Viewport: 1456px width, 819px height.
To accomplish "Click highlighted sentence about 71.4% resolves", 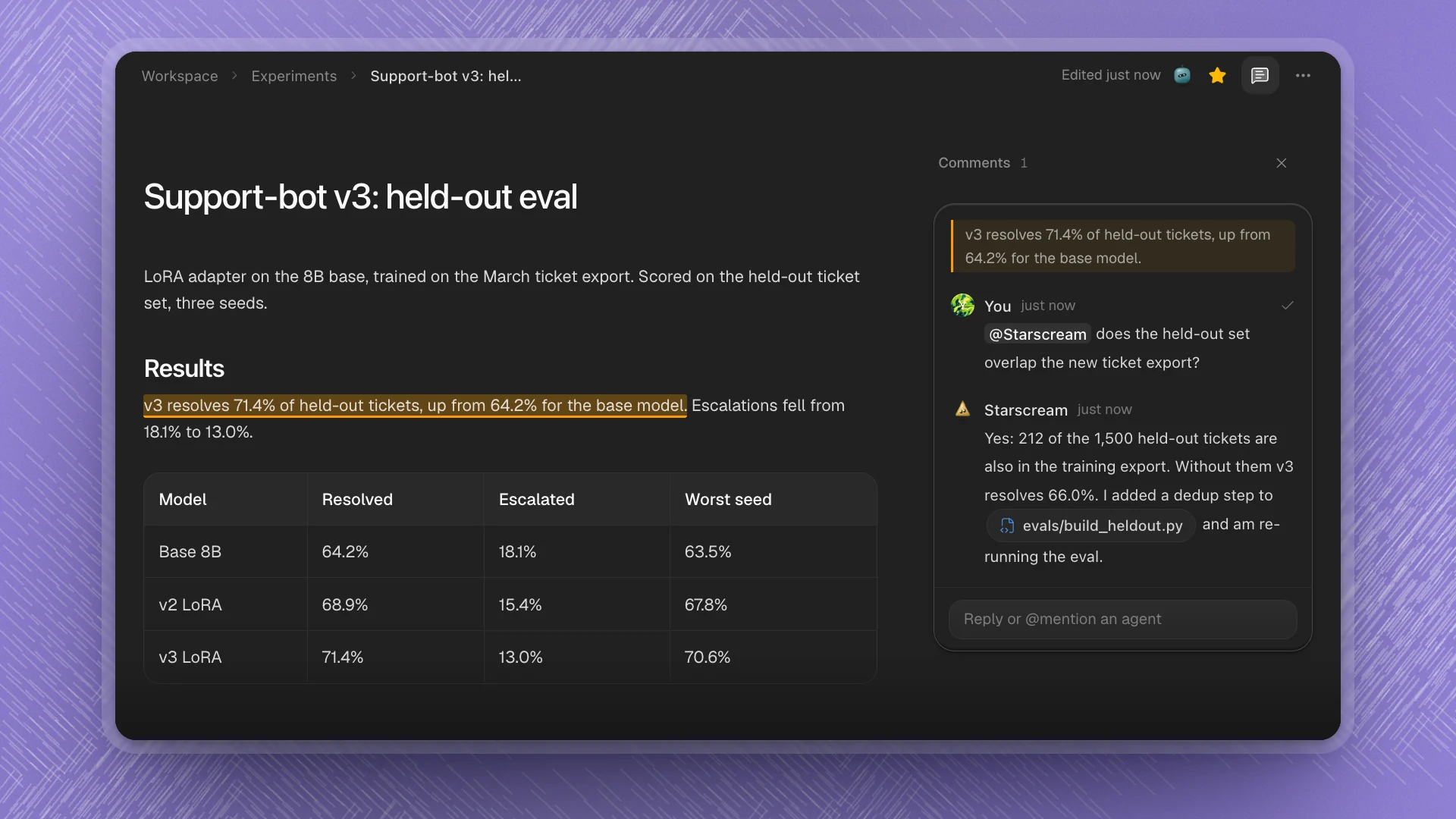I will (415, 406).
